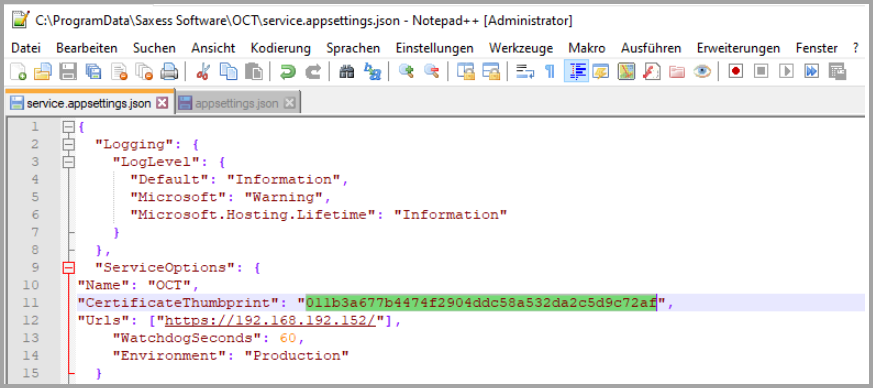Toggle the Indent guide toolbar button

[x=576, y=72]
